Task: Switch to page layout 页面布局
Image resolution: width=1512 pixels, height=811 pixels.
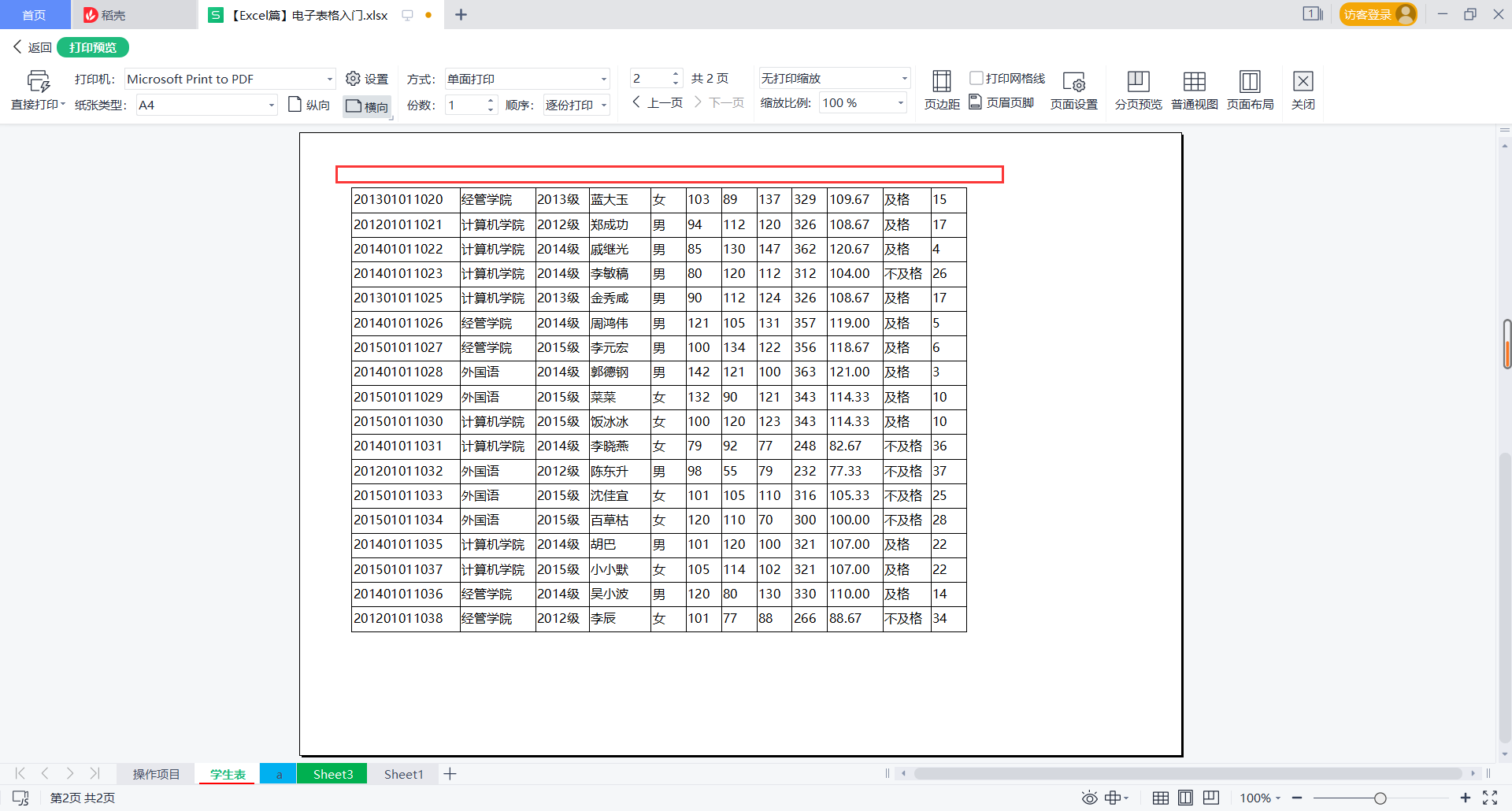Action: coord(1250,90)
